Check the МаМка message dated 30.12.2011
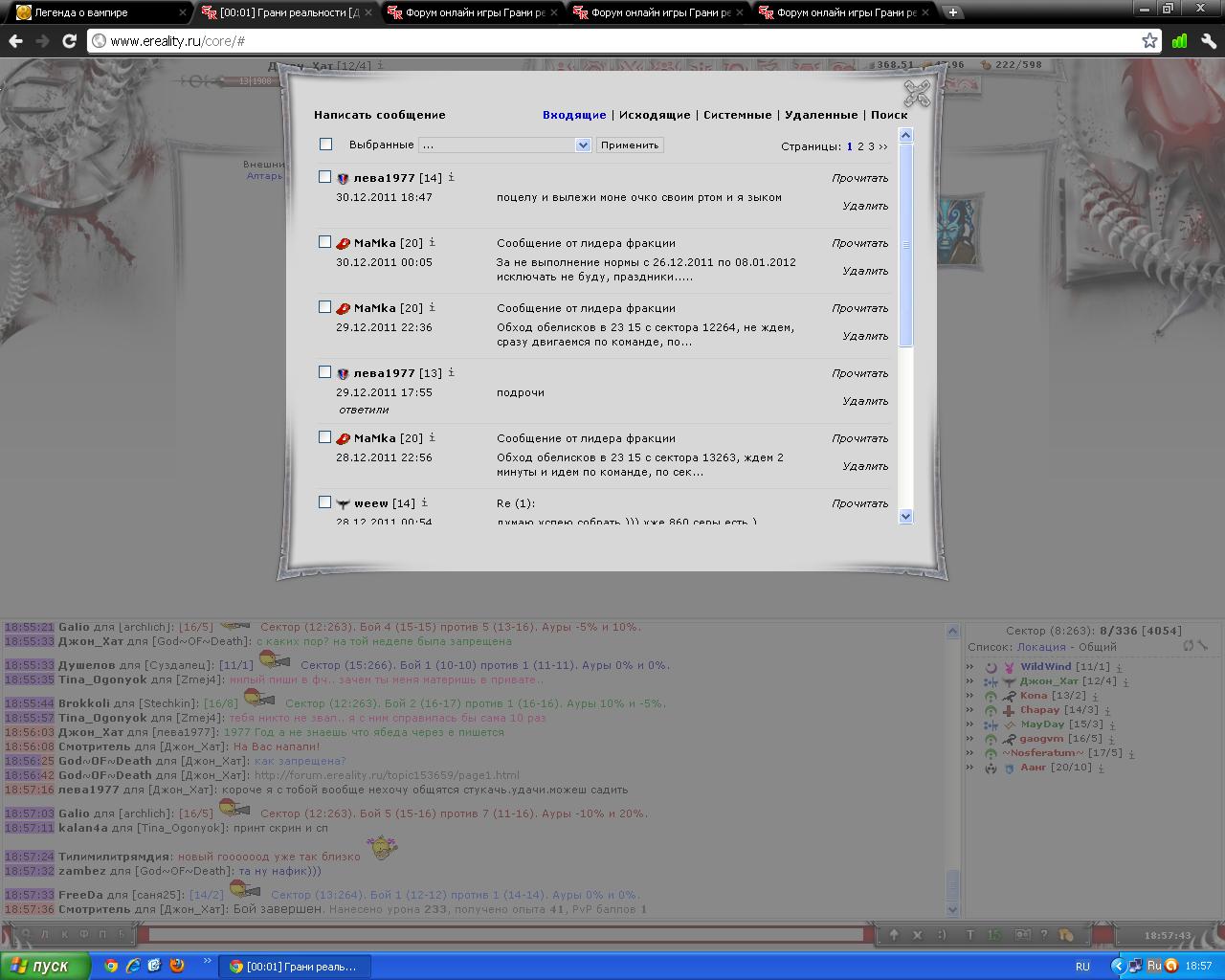The width and height of the screenshot is (1225, 980). pyautogui.click(x=324, y=242)
